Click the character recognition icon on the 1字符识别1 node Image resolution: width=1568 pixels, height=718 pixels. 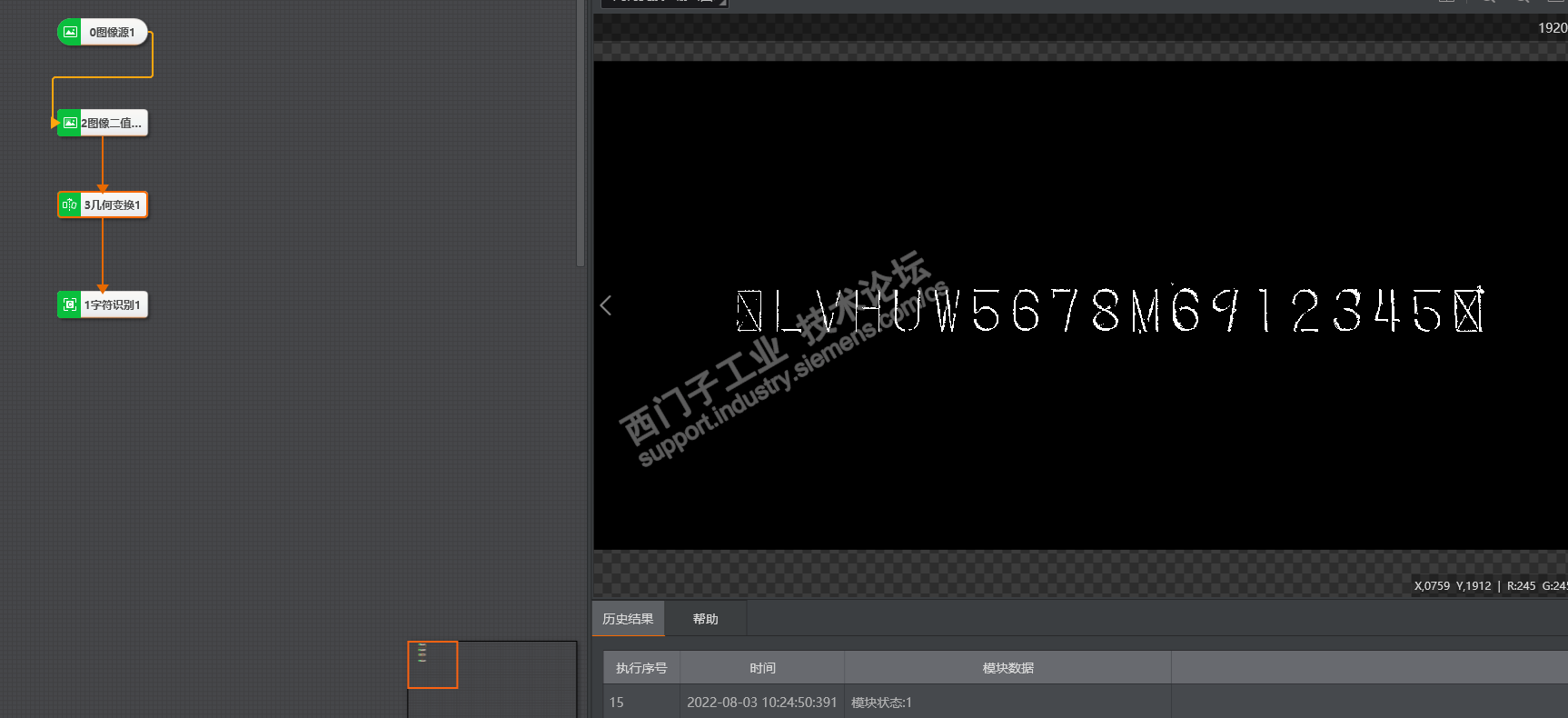(70, 304)
